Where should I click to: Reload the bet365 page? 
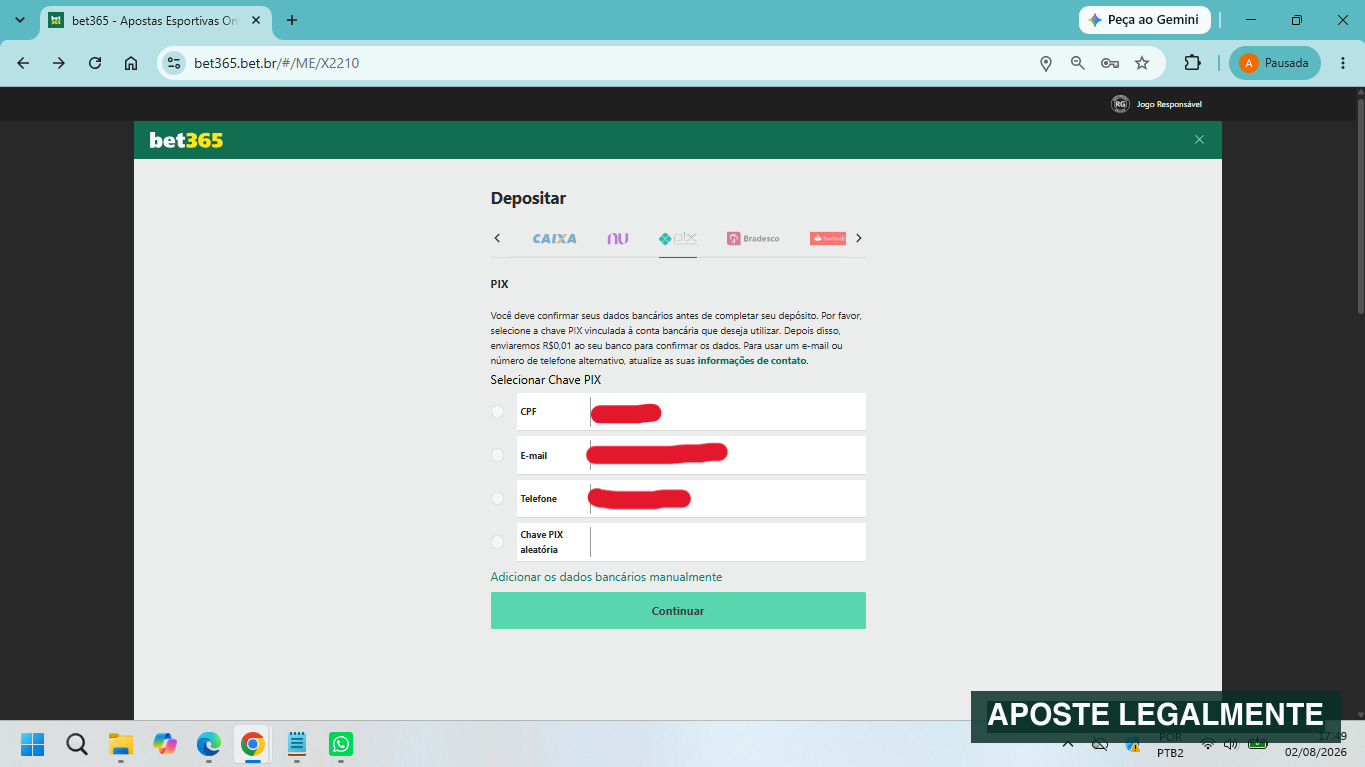[95, 63]
